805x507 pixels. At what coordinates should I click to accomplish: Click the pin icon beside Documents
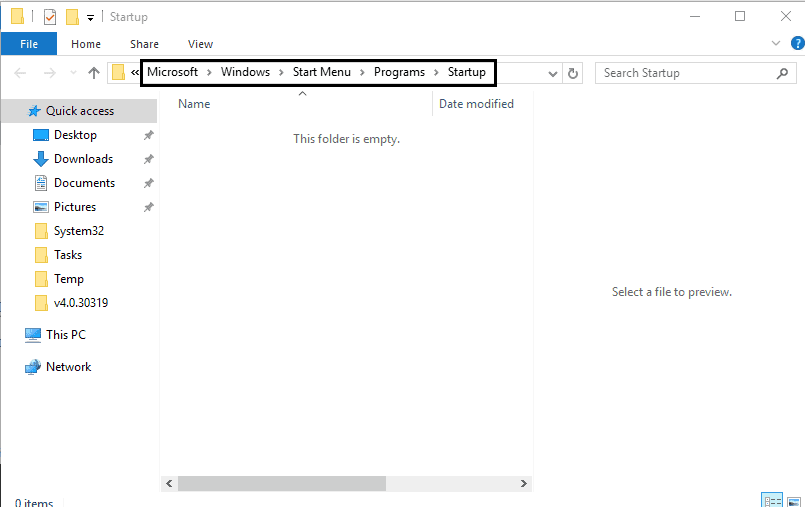[x=148, y=183]
